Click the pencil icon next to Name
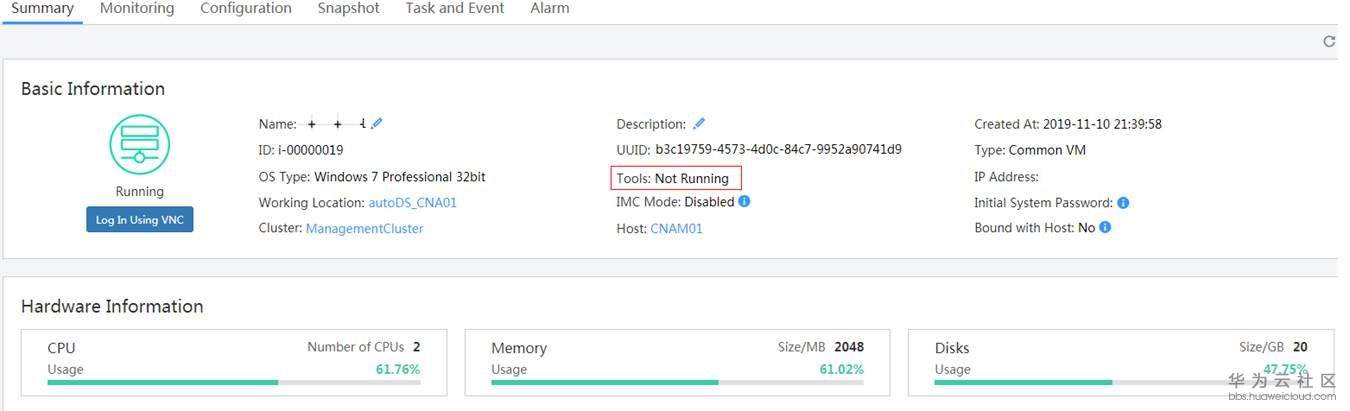The image size is (1350, 411). pos(376,124)
